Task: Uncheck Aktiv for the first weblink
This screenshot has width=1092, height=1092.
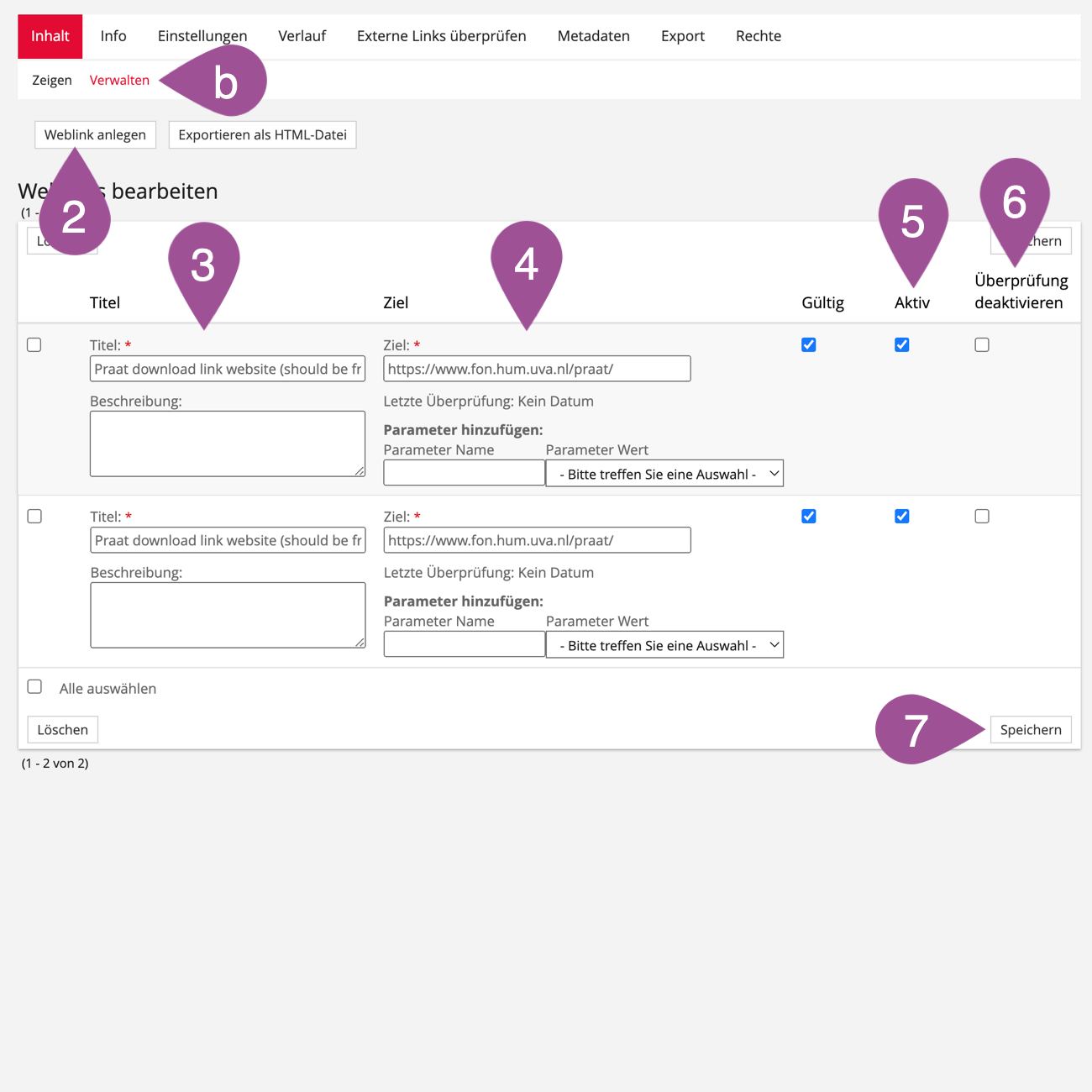Action: coord(901,345)
